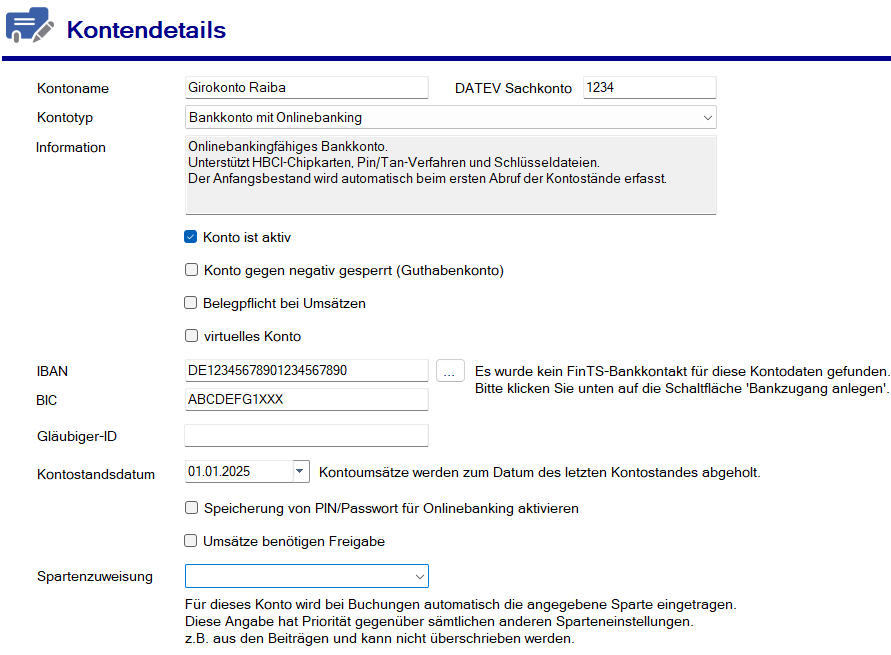This screenshot has height=655, width=891.
Task: Click into the DATEV Sachkonto field
Action: click(649, 88)
